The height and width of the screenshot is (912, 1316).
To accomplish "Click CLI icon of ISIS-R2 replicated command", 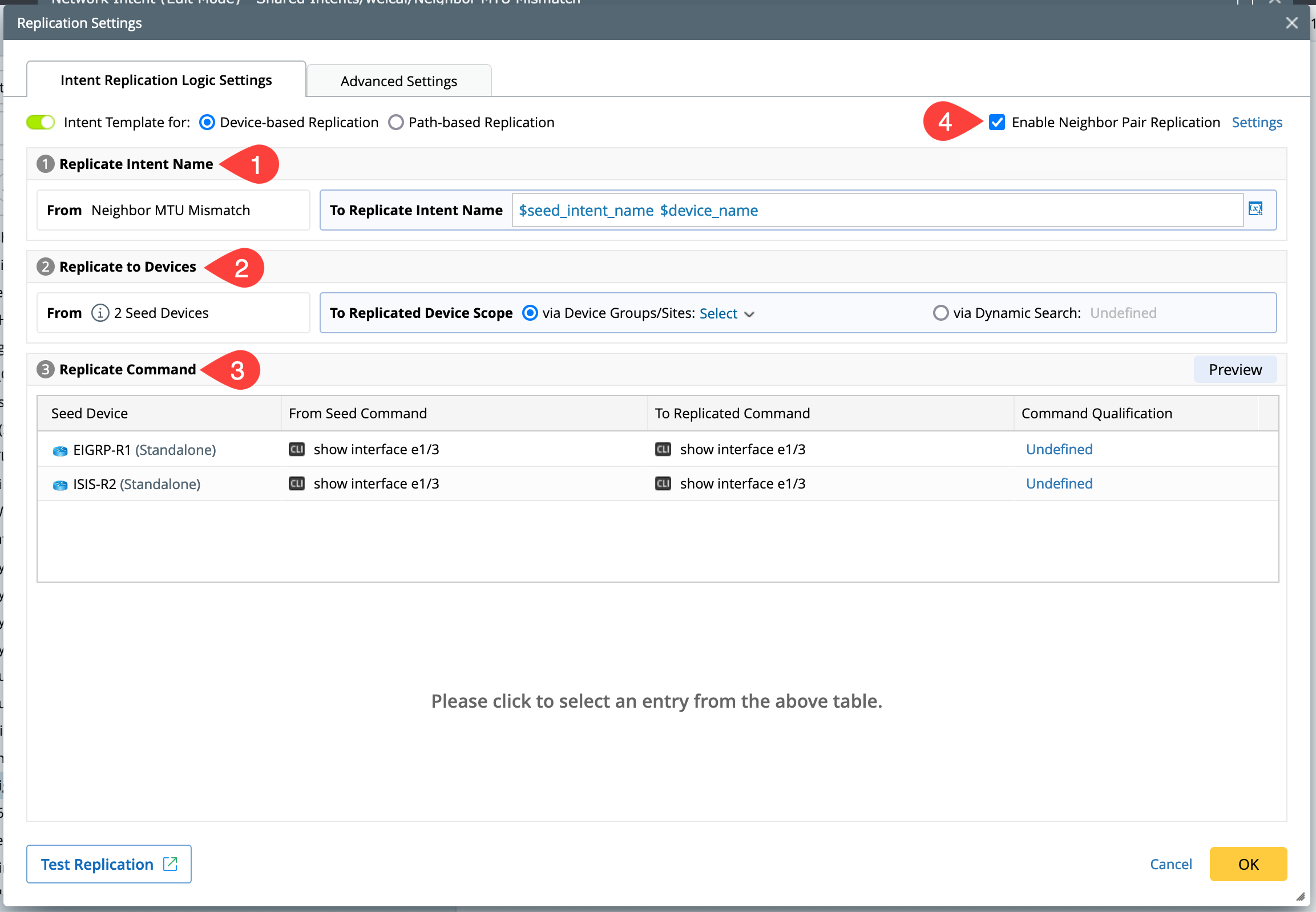I will (663, 483).
